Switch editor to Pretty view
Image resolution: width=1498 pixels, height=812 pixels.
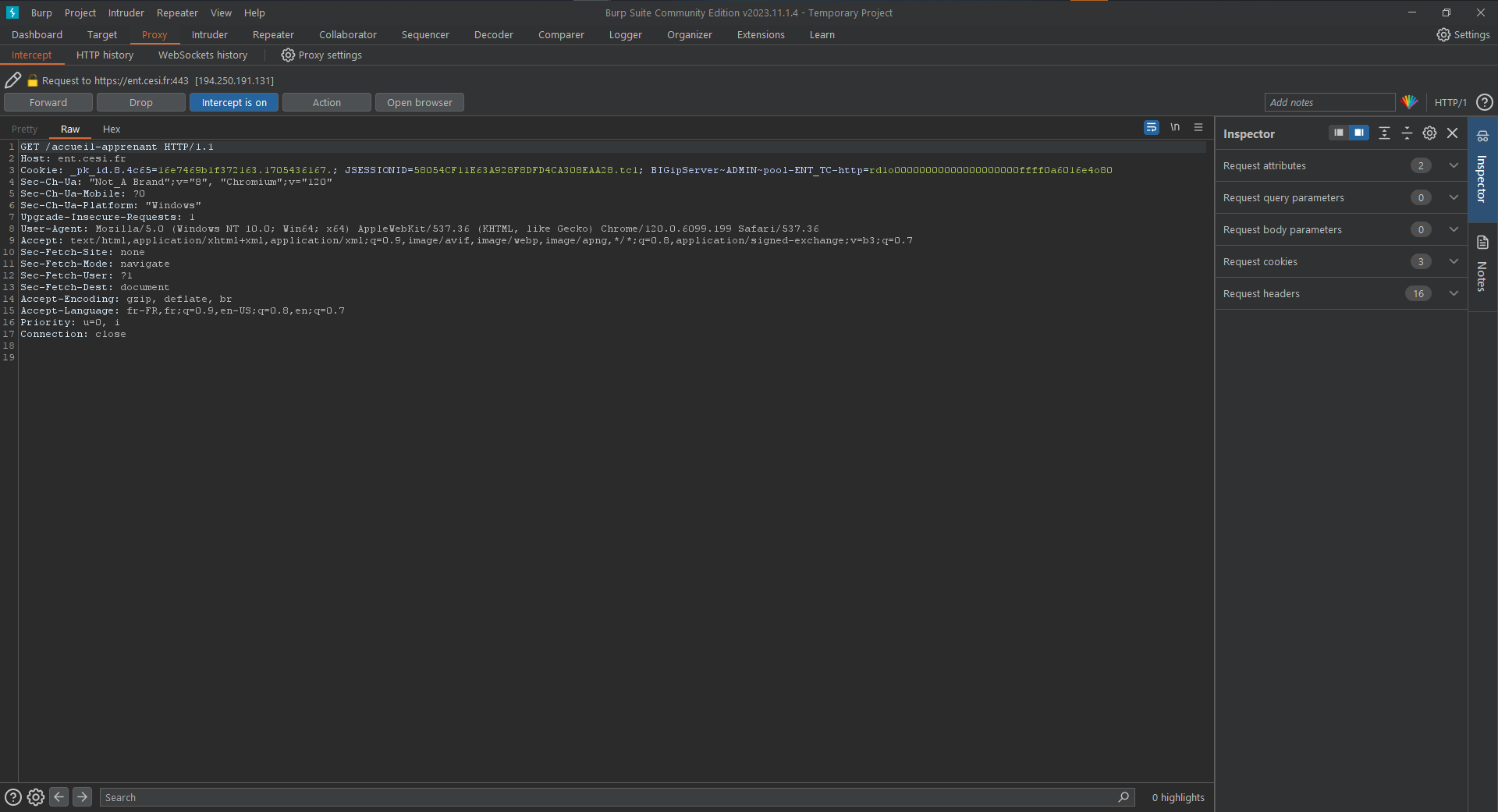(24, 129)
